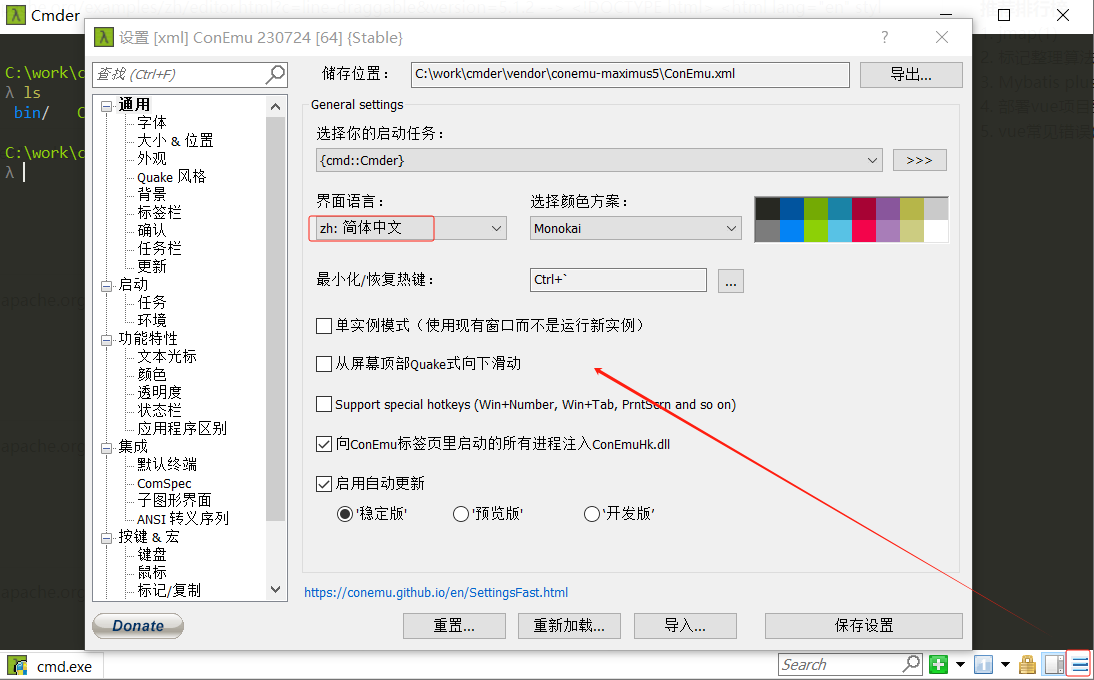This screenshot has height=680, width=1094.
Task: Enable Support special hotkeys checkbox
Action: tap(324, 405)
